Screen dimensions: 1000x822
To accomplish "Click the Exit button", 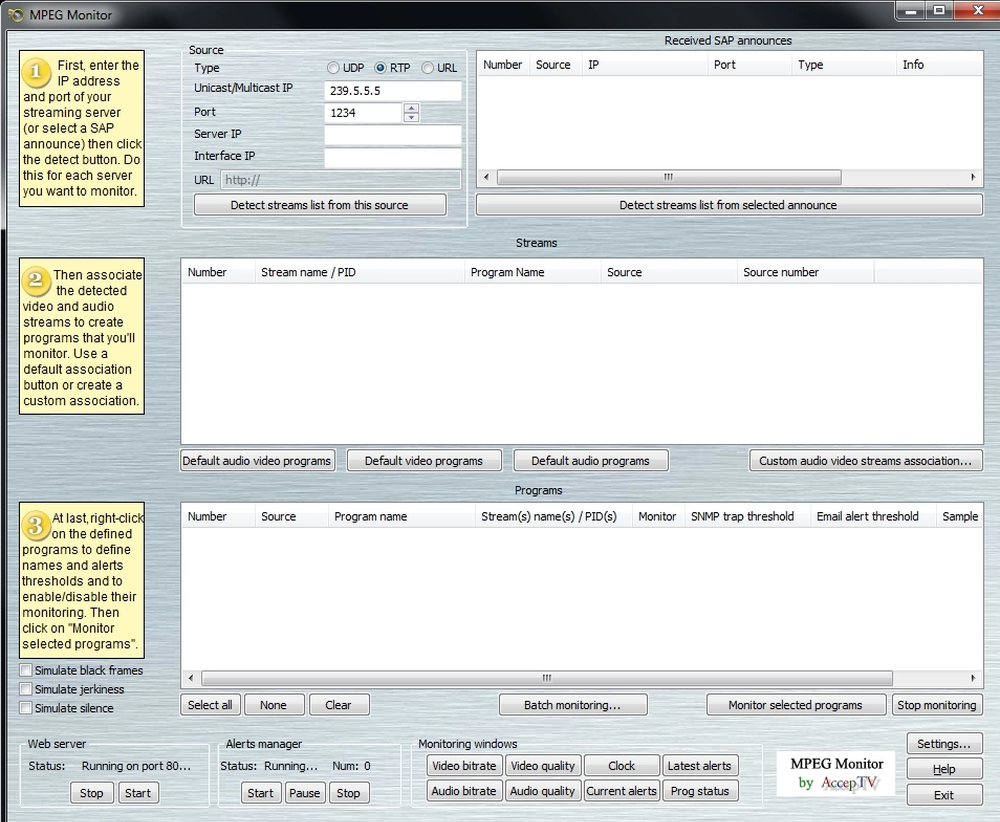I will (x=944, y=795).
